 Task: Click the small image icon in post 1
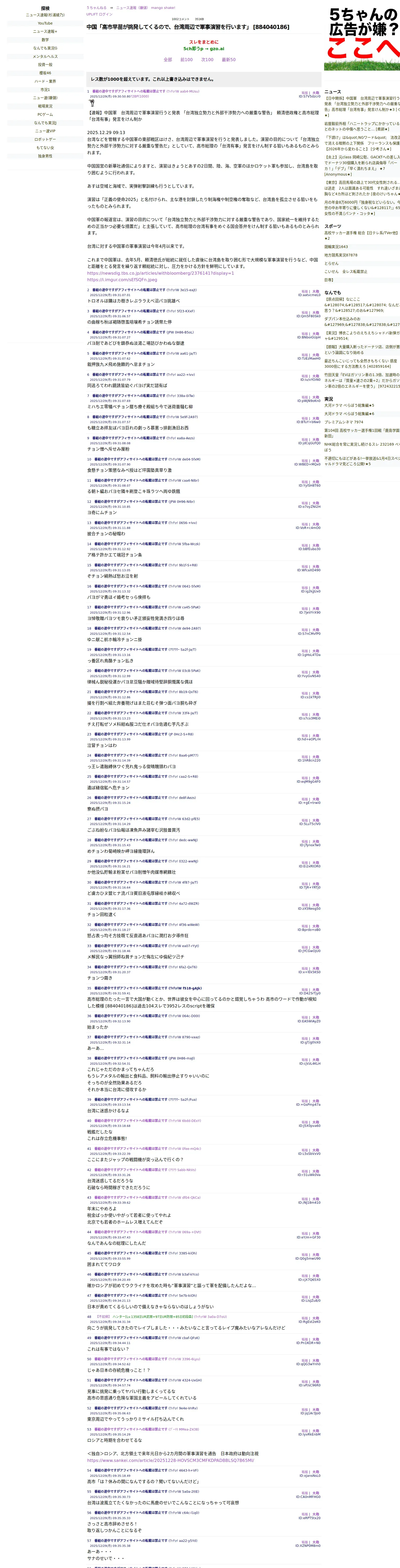(92, 103)
